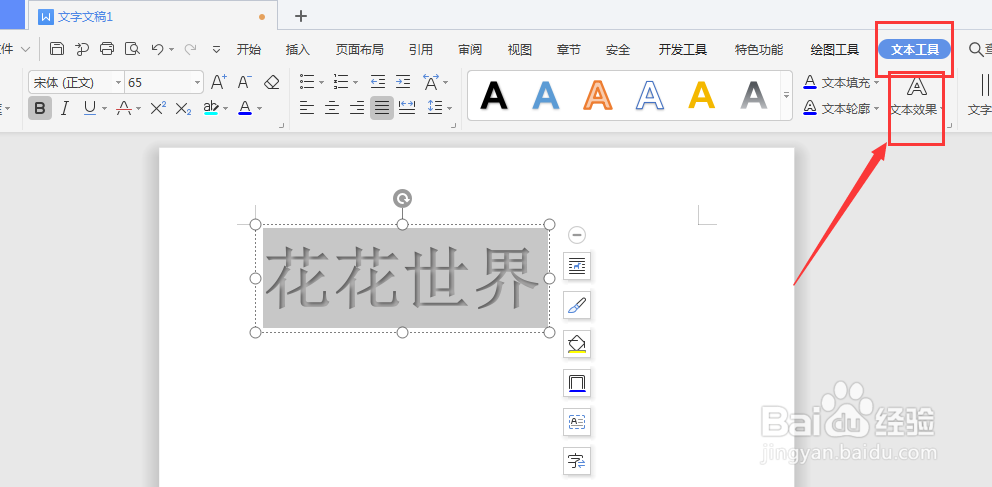Expand the WordArt style gallery
The image size is (992, 487).
coord(786,96)
